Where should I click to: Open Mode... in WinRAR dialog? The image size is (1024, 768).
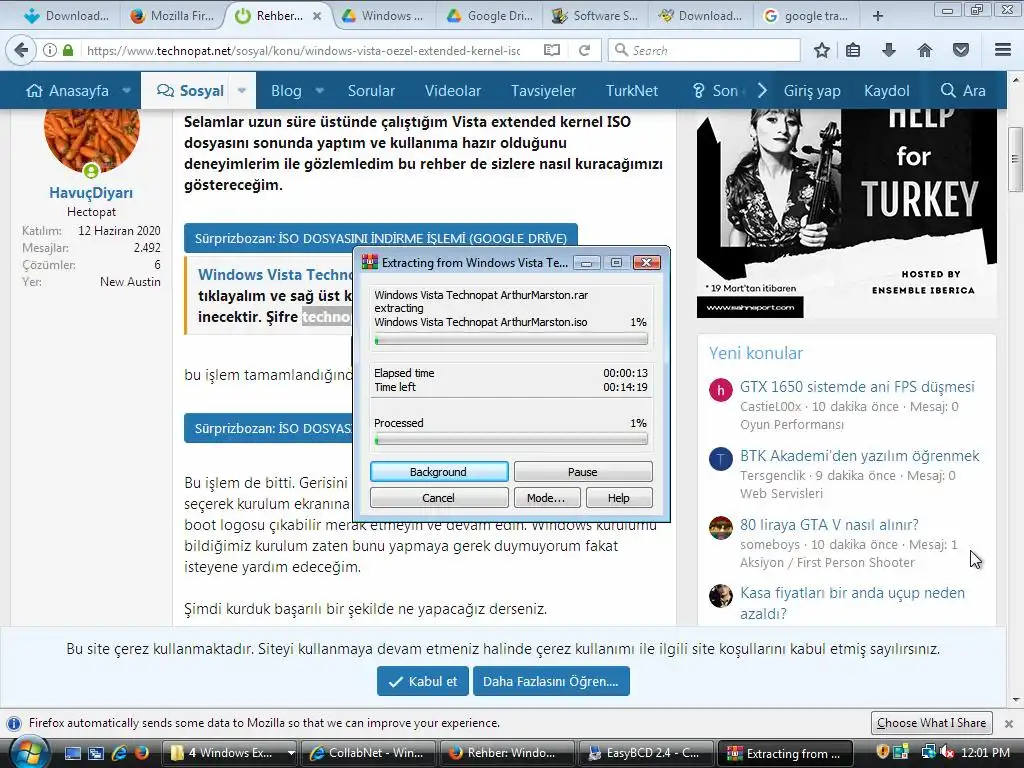pyautogui.click(x=546, y=498)
